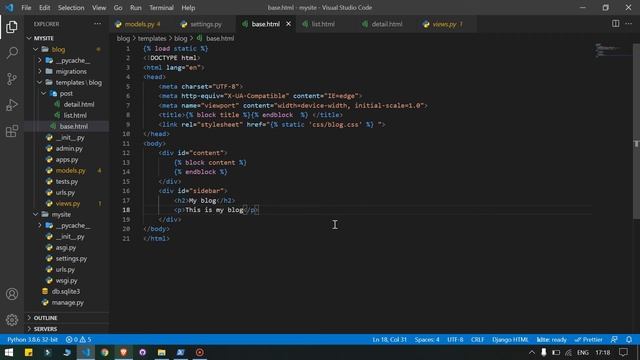The image size is (640, 360).
Task: Expand the OUTLINE section
Action: click(67, 318)
